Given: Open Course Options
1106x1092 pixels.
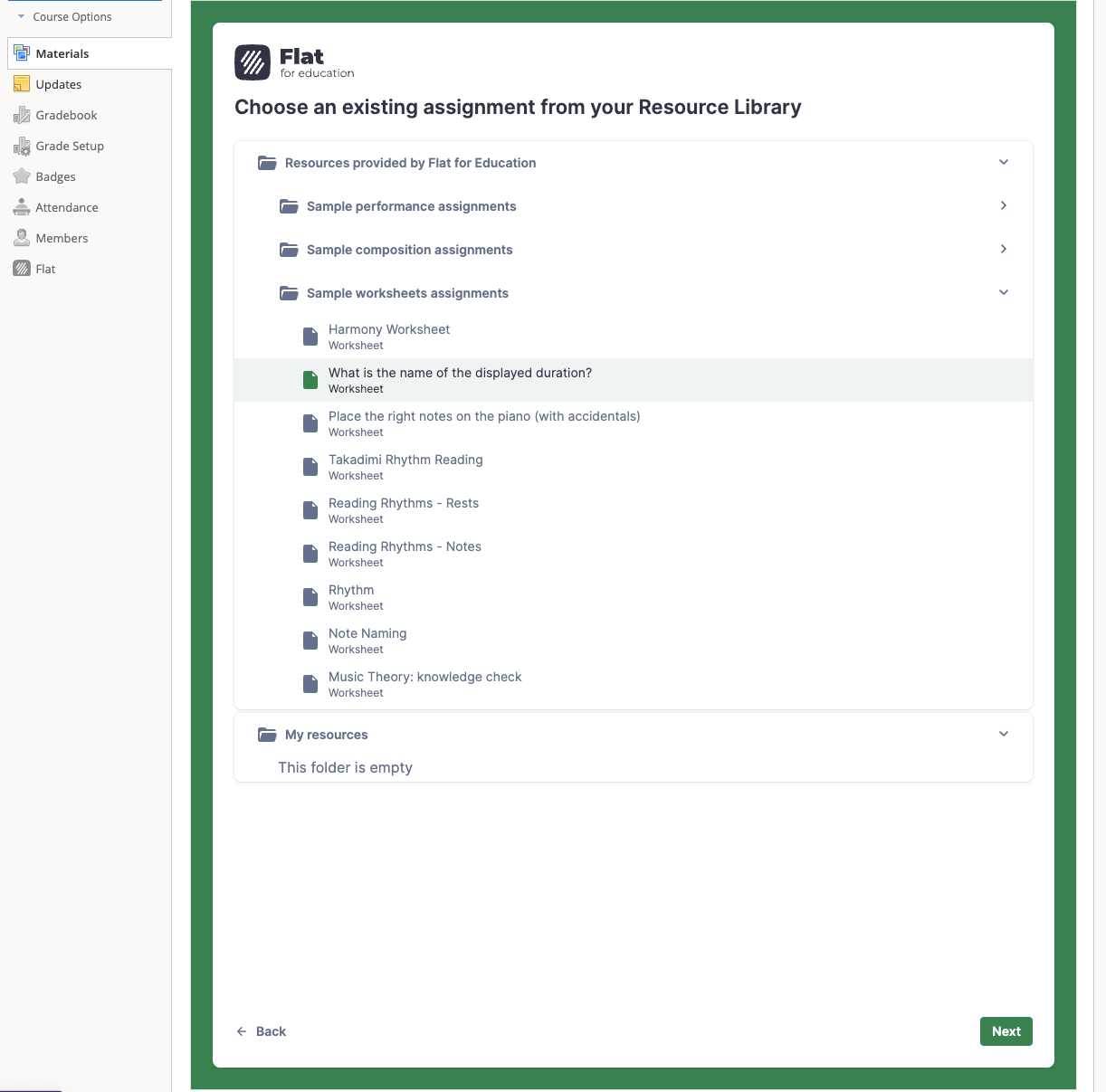Looking at the screenshot, I should pos(72,16).
